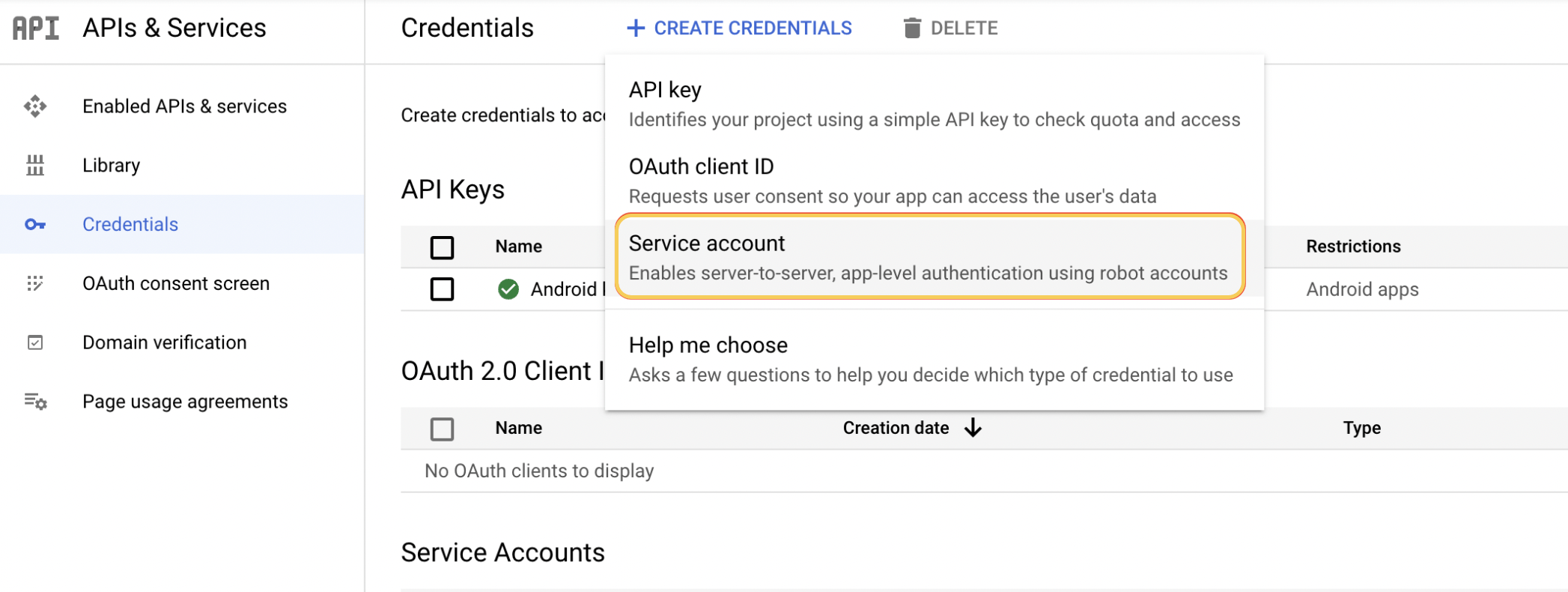
Task: Click the Service Accounts section heading
Action: coord(502,553)
